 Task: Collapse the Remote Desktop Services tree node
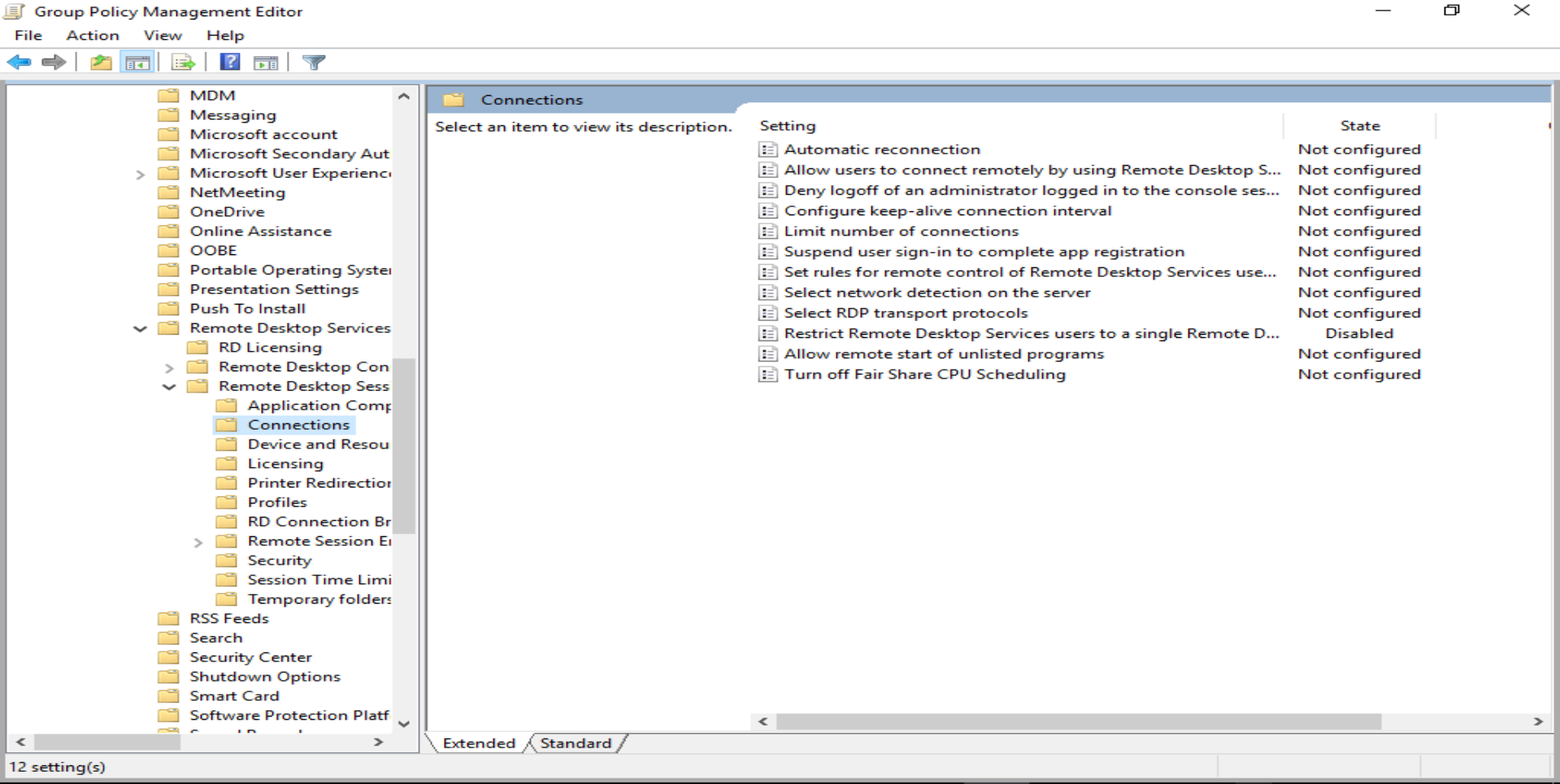(140, 329)
